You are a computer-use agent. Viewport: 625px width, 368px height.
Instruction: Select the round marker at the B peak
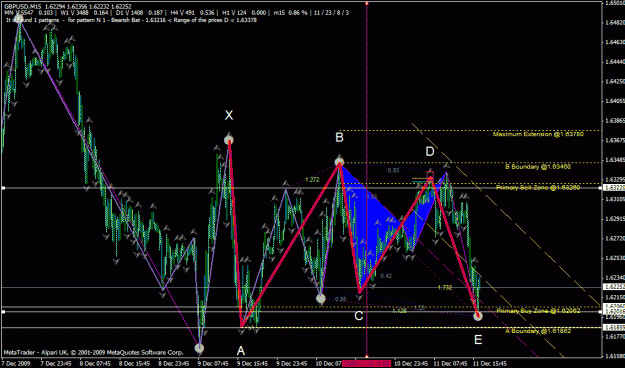[x=339, y=162]
